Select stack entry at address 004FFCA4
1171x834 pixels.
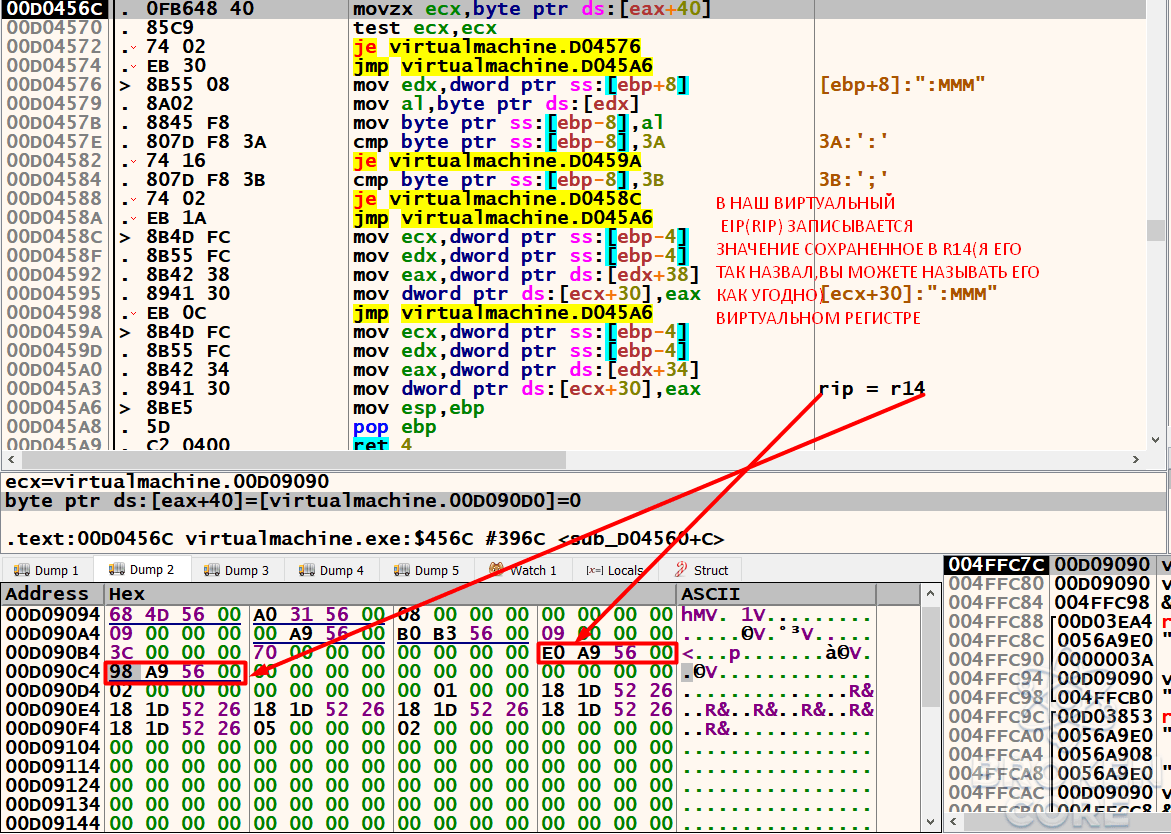996,754
